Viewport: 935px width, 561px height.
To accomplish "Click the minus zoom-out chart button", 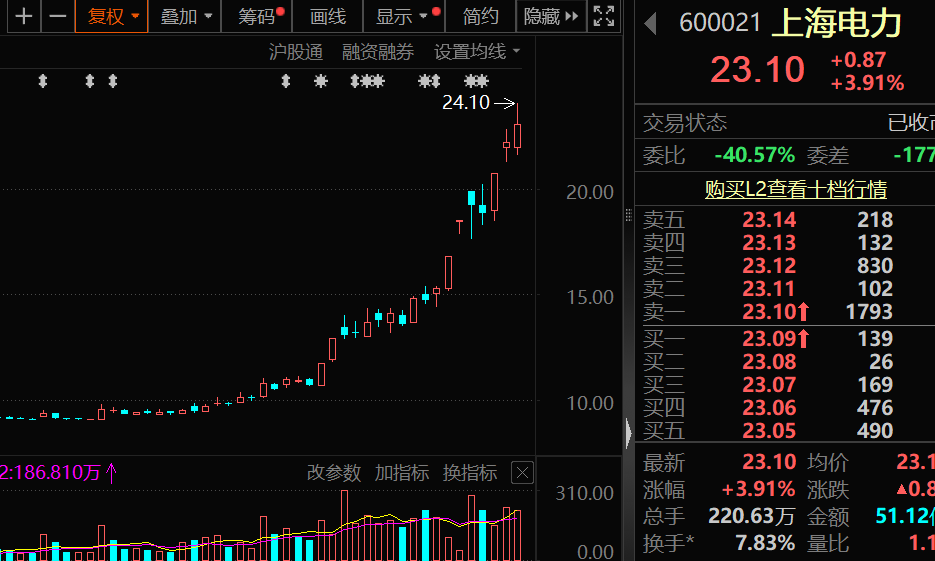I will click(58, 16).
